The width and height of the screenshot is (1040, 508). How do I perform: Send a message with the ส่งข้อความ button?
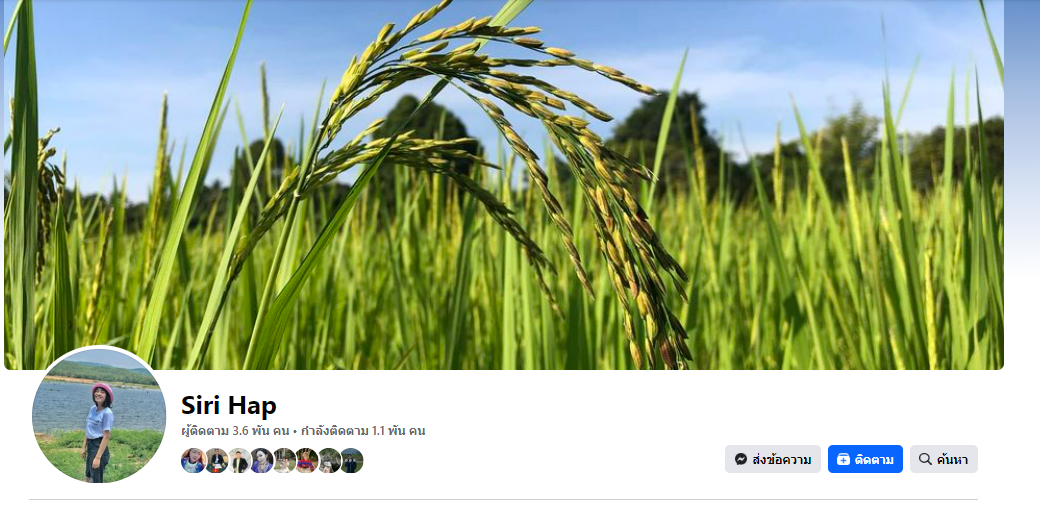pos(773,459)
